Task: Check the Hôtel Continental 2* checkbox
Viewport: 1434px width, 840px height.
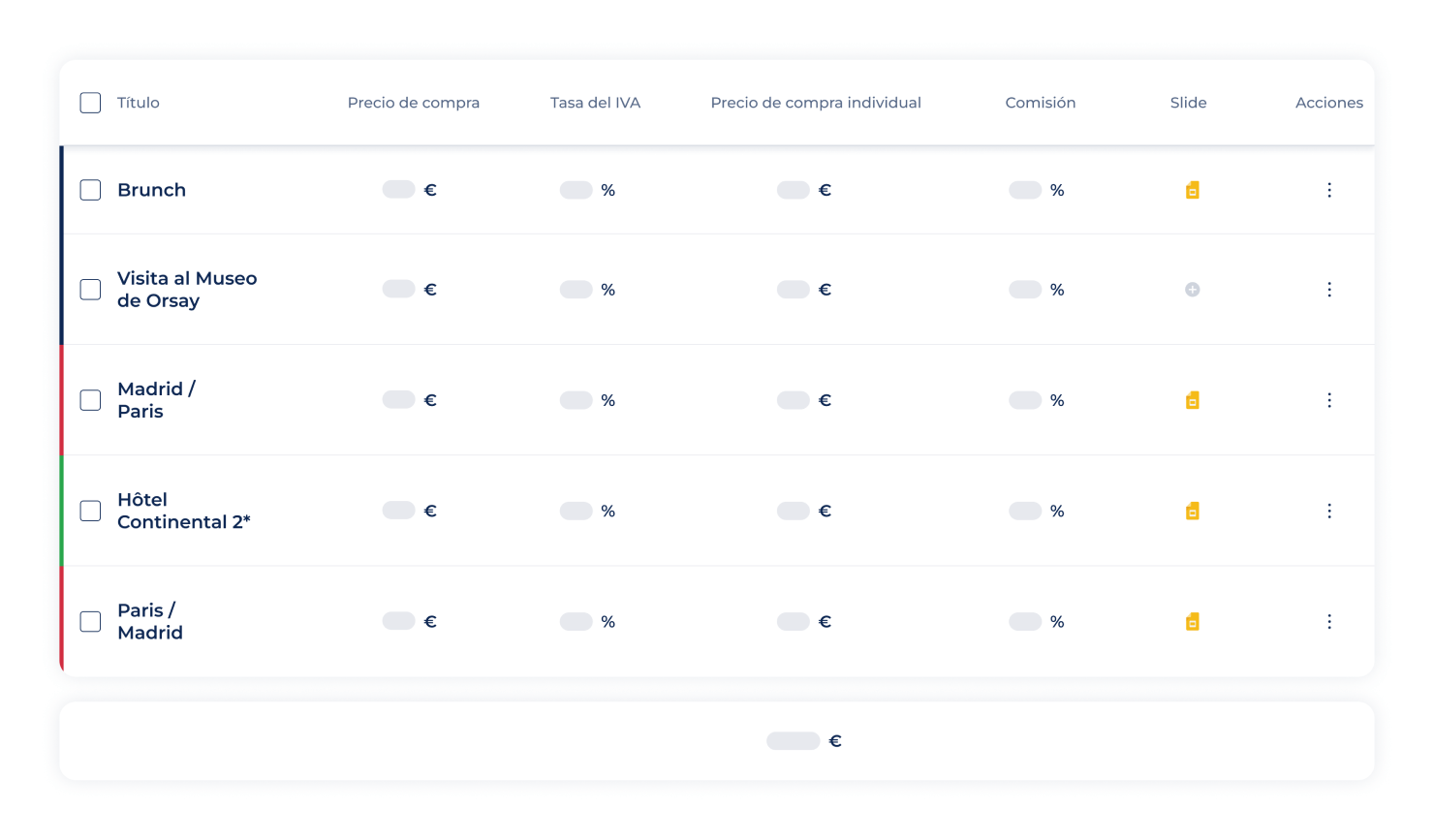Action: pos(90,511)
